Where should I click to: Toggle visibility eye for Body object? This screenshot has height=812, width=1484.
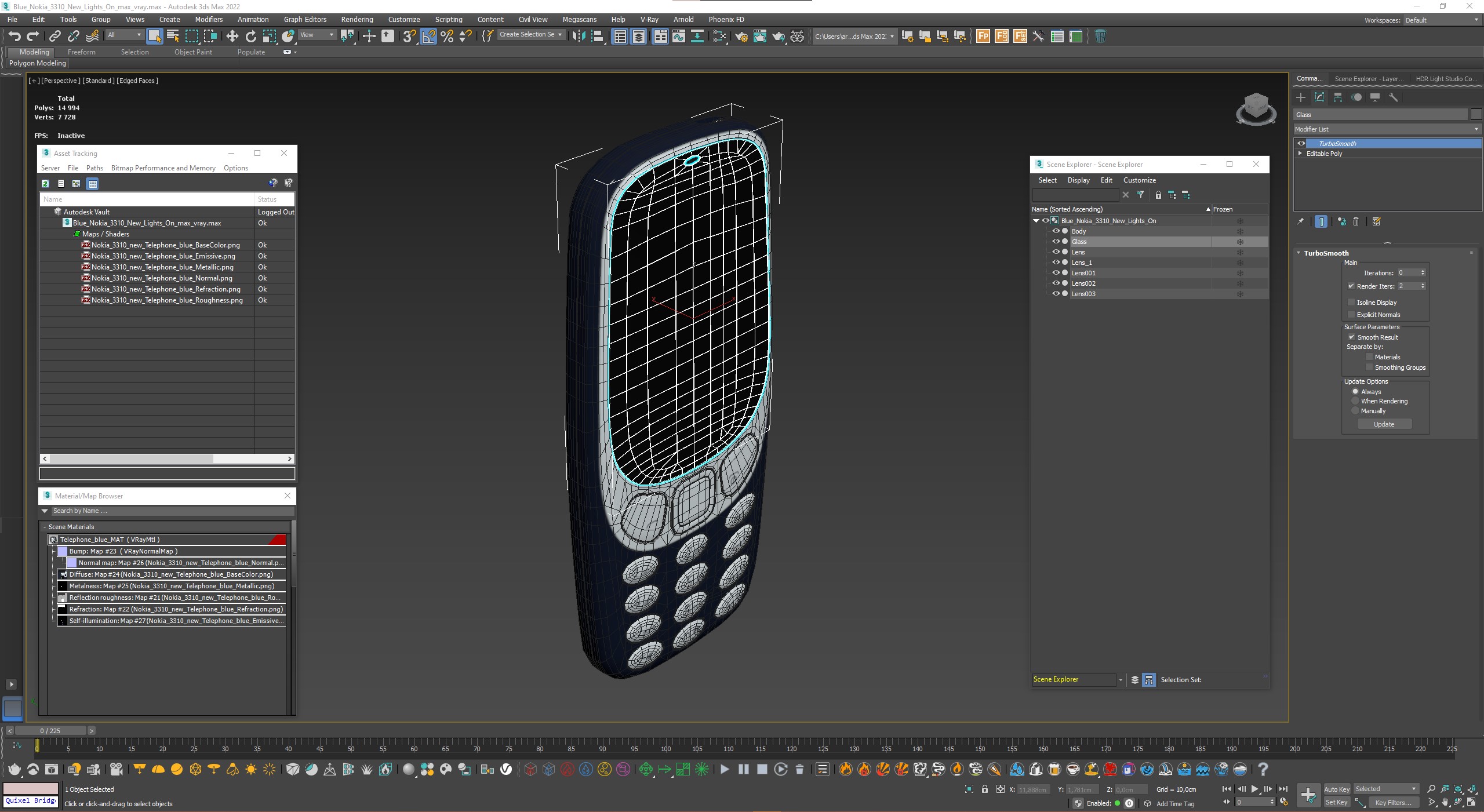point(1056,231)
